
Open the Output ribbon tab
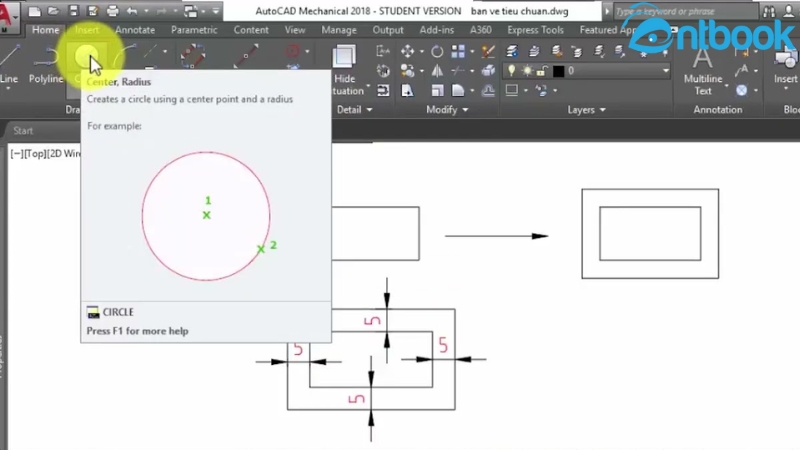[x=388, y=30]
